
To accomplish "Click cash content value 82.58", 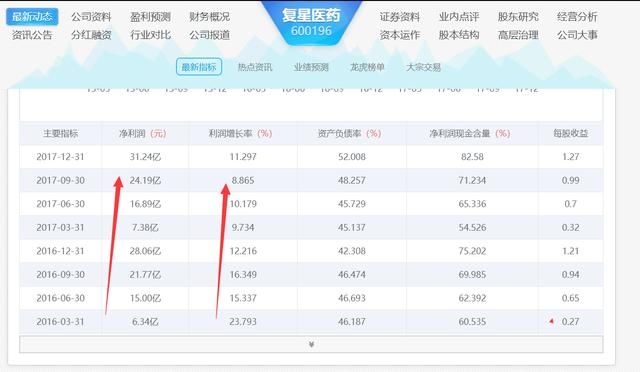I will pyautogui.click(x=472, y=157).
